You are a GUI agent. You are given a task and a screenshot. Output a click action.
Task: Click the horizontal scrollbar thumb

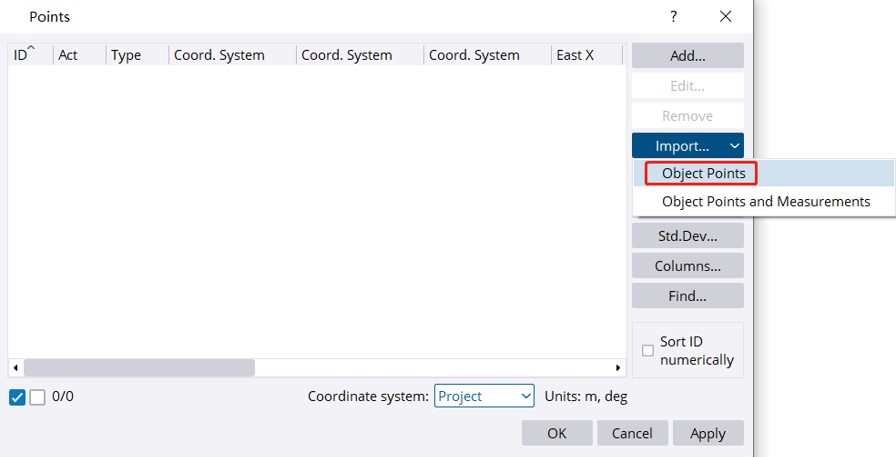(x=139, y=368)
